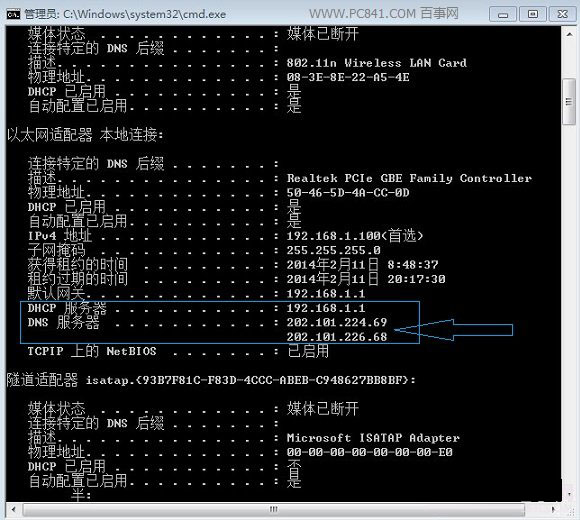Click Realtek PCIe GBE Family Controller text
This screenshot has height=520, width=580.
pos(409,178)
